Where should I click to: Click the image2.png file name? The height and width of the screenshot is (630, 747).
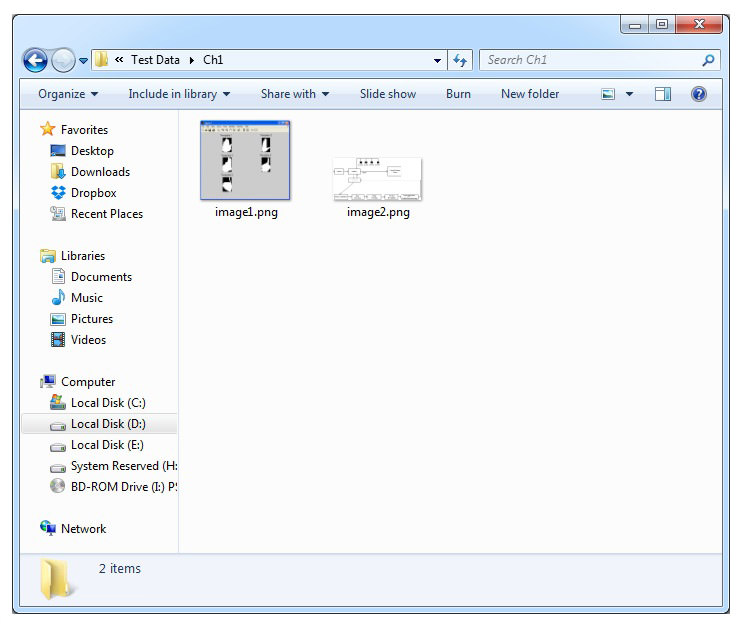coord(378,212)
